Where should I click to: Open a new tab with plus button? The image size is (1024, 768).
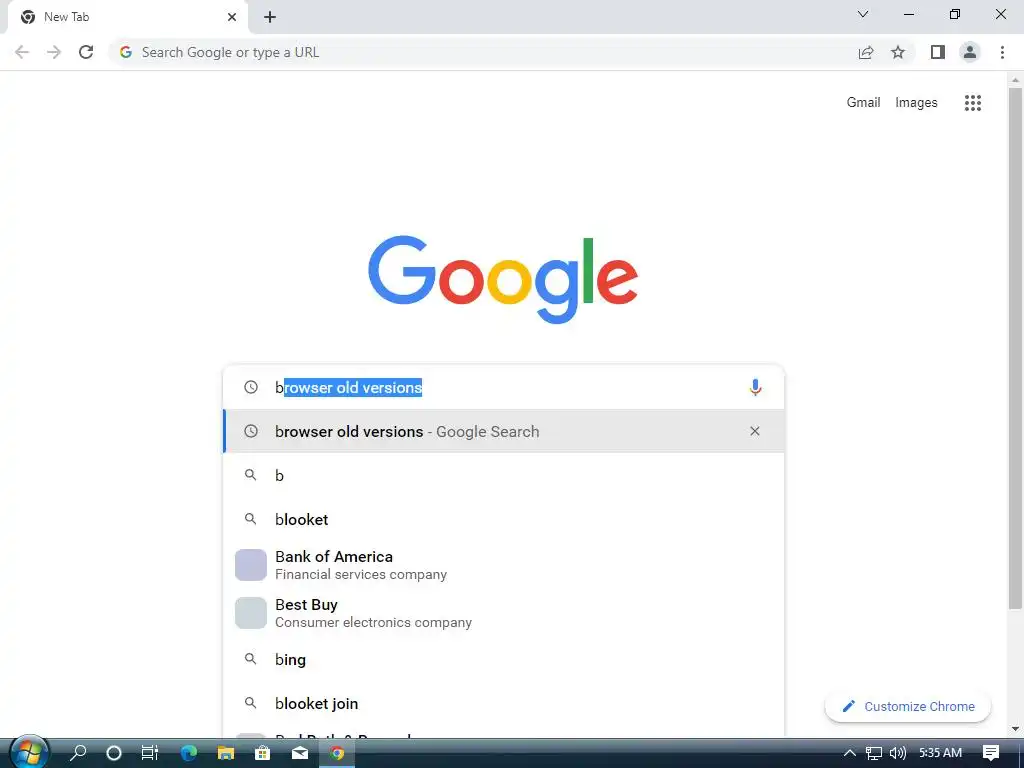tap(270, 18)
